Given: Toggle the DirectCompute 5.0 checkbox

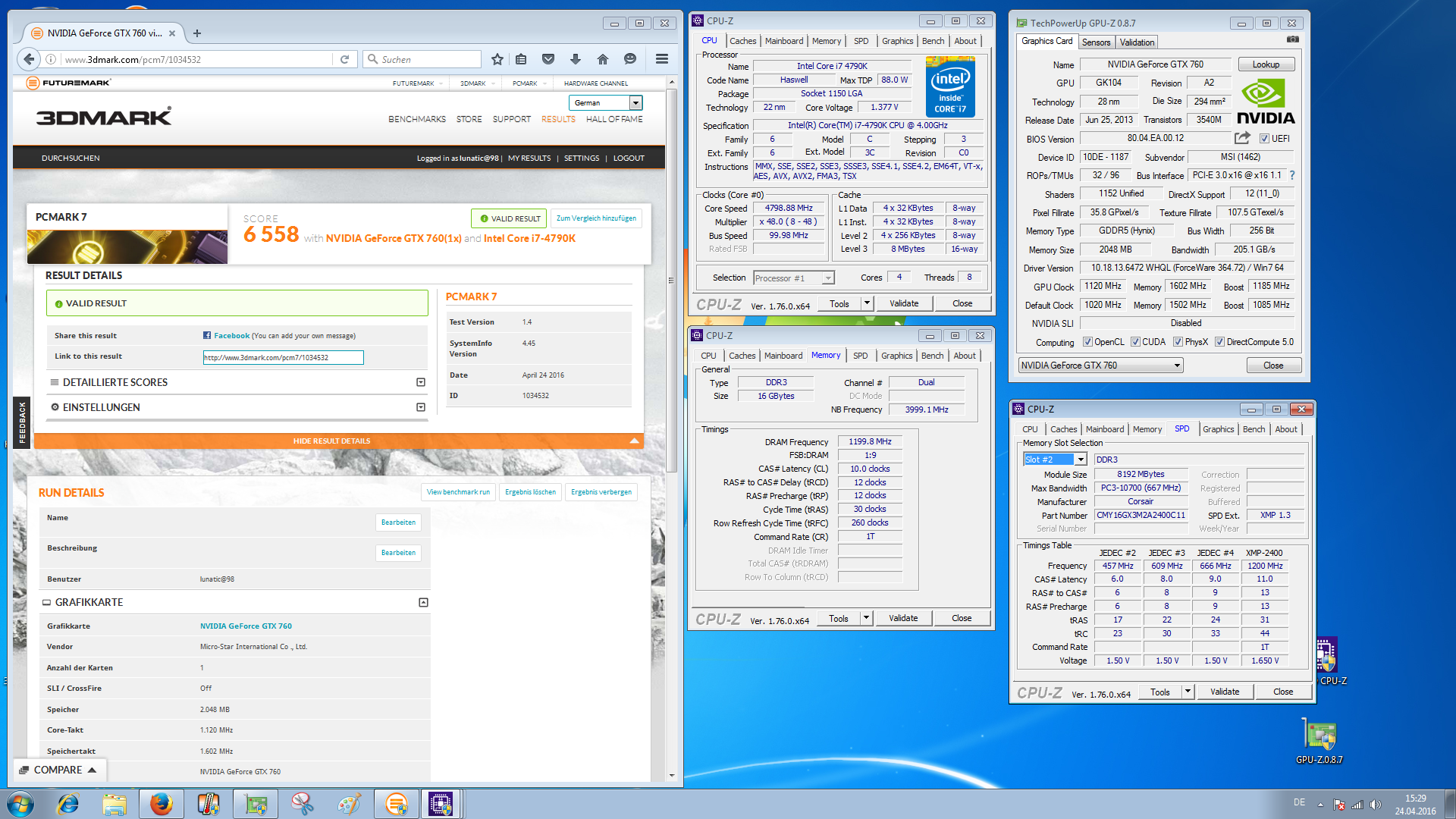Looking at the screenshot, I should pos(1219,342).
